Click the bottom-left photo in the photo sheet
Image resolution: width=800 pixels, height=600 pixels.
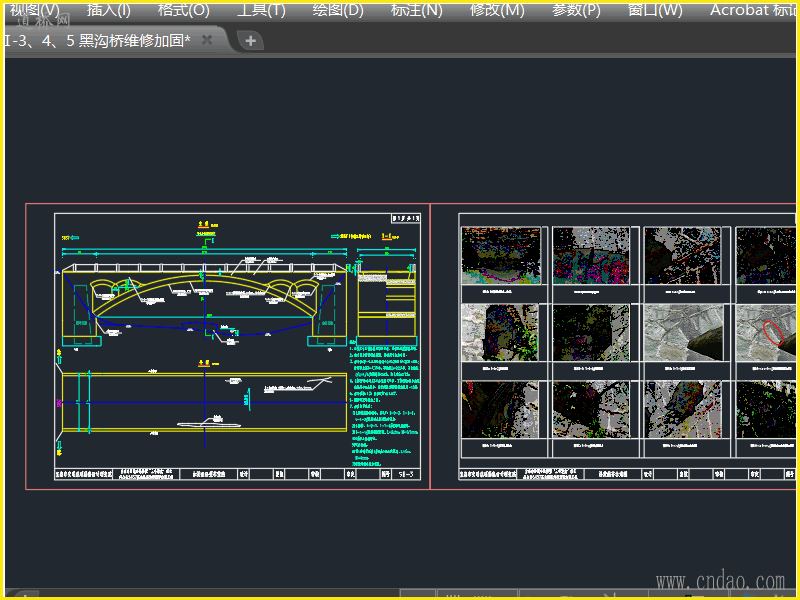(x=501, y=409)
